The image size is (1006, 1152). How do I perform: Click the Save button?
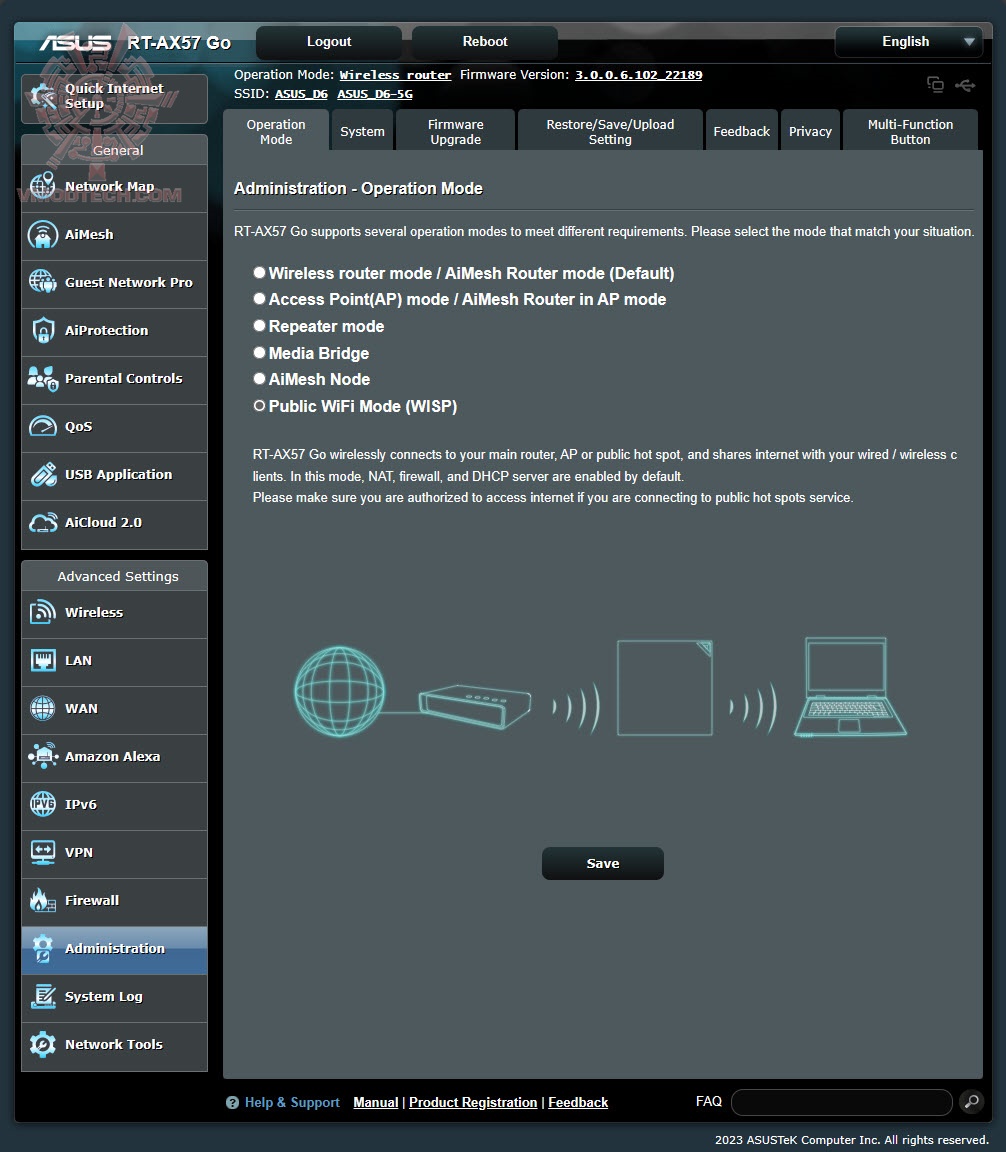coord(603,863)
